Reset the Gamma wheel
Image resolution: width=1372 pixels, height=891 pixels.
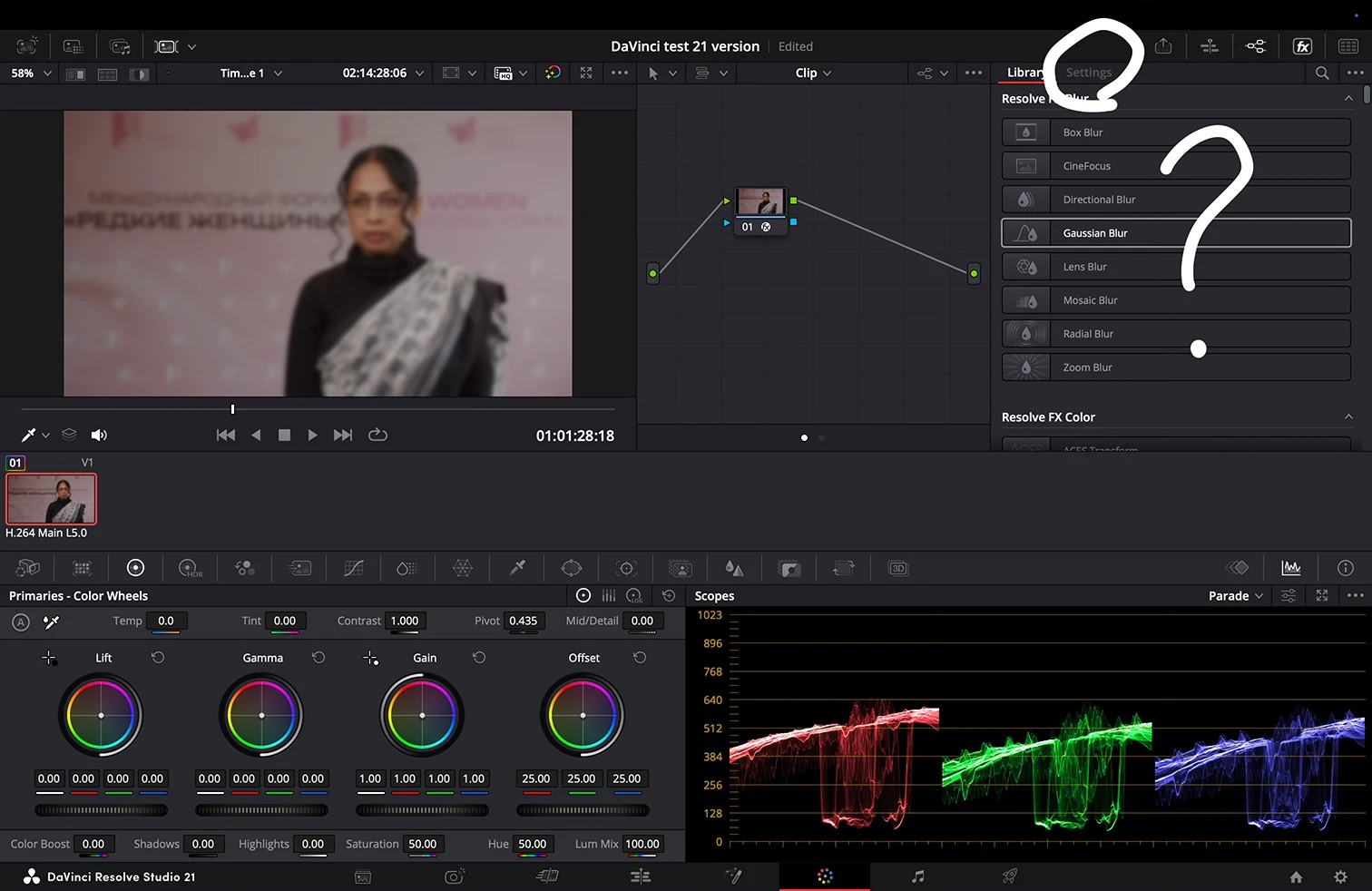coord(318,657)
